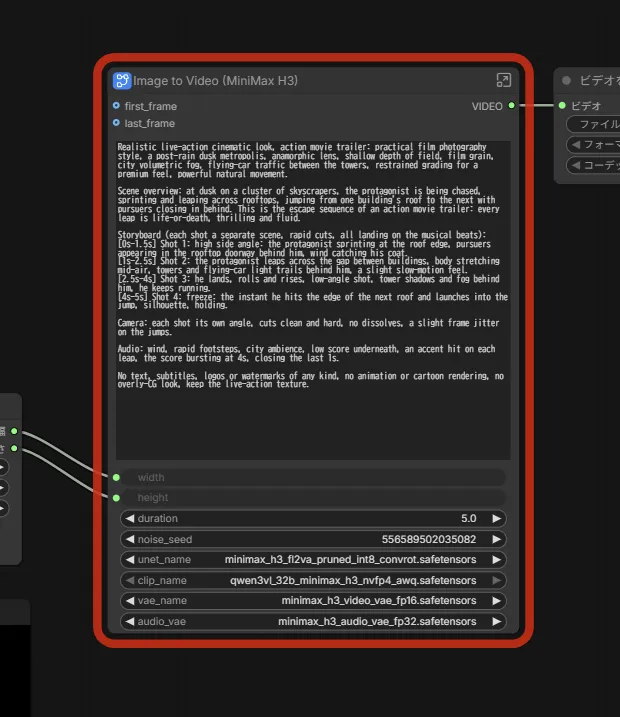620x717 pixels.
Task: Click the lower green output socket on left node
Action: click(x=14, y=448)
